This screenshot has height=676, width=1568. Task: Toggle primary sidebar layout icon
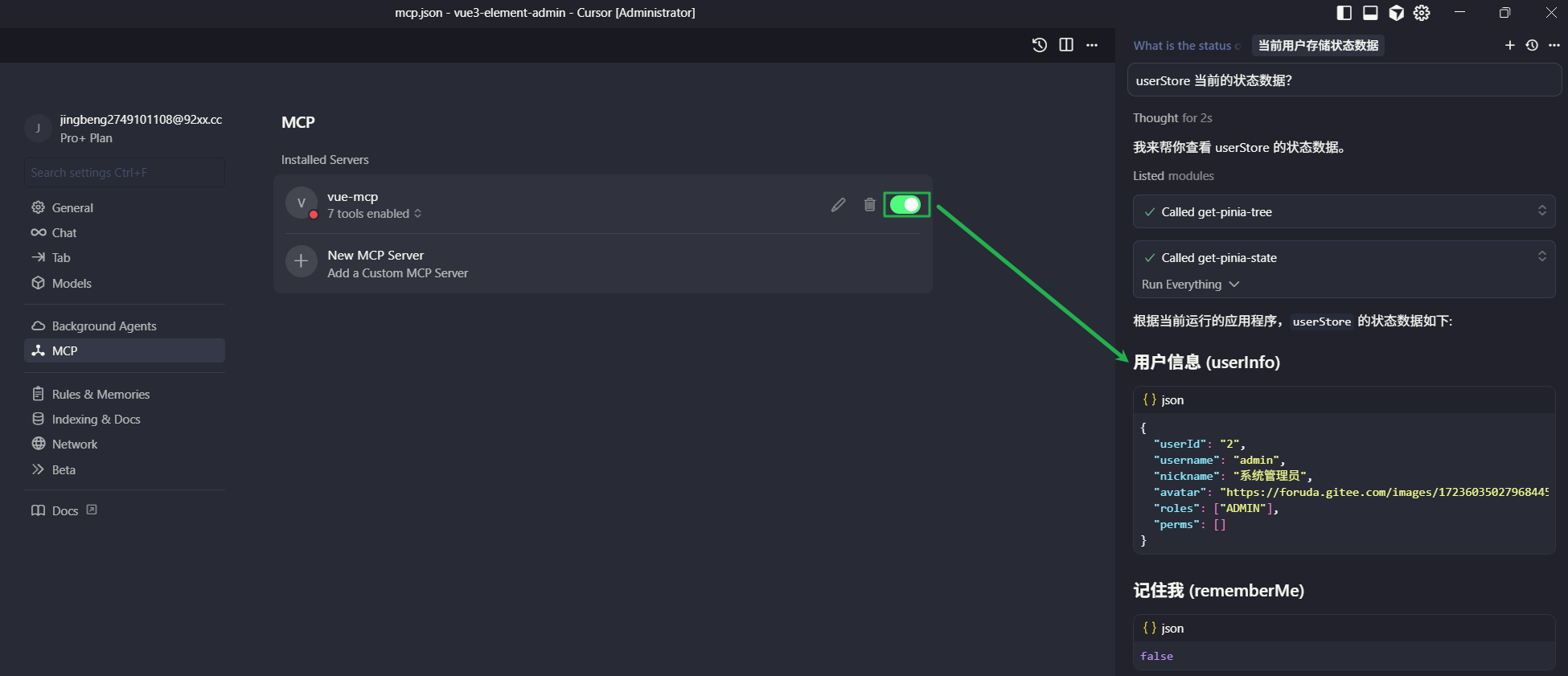click(x=1344, y=13)
